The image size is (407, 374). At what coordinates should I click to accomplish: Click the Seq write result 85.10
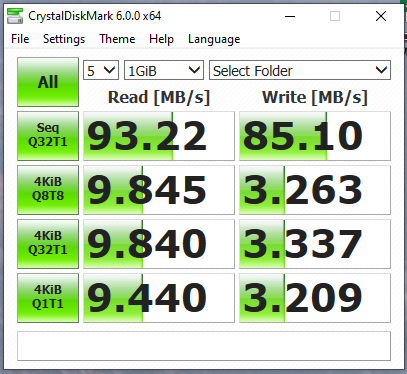(315, 136)
